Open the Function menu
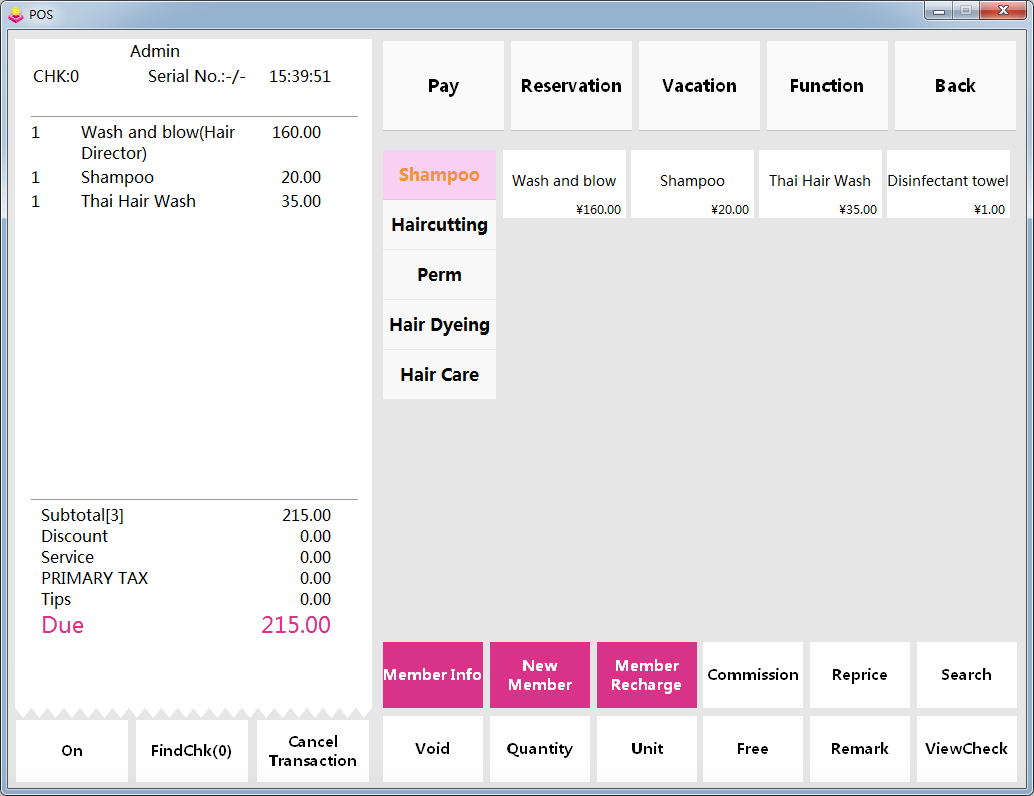 tap(827, 86)
